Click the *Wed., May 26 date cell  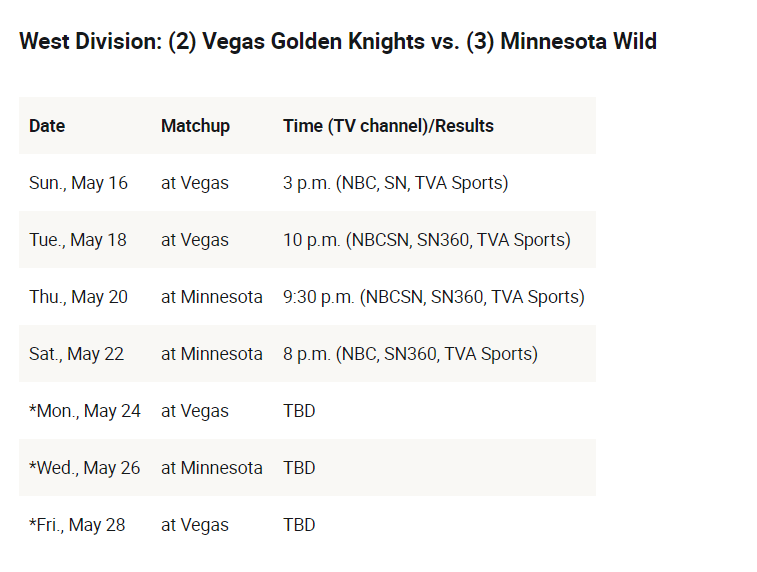(x=84, y=468)
